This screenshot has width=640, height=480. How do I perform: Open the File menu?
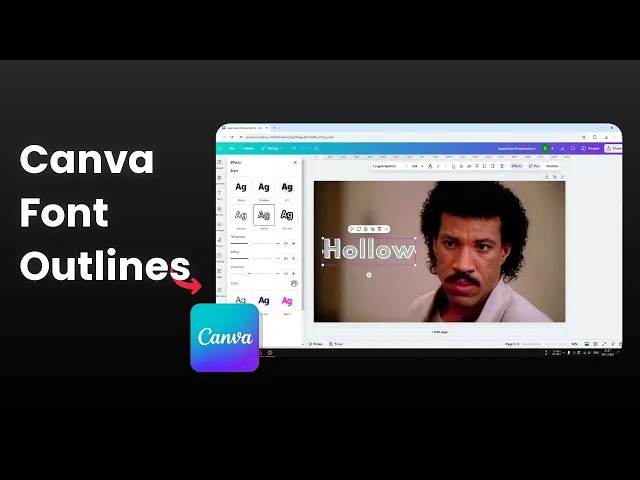[x=231, y=149]
